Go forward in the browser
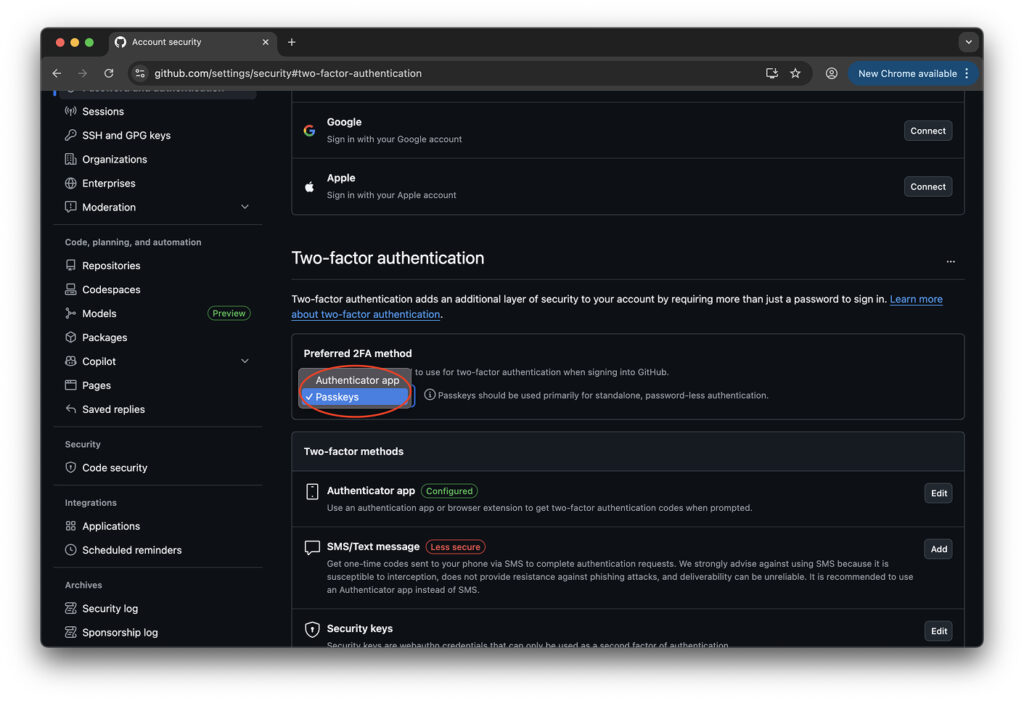 click(x=82, y=73)
